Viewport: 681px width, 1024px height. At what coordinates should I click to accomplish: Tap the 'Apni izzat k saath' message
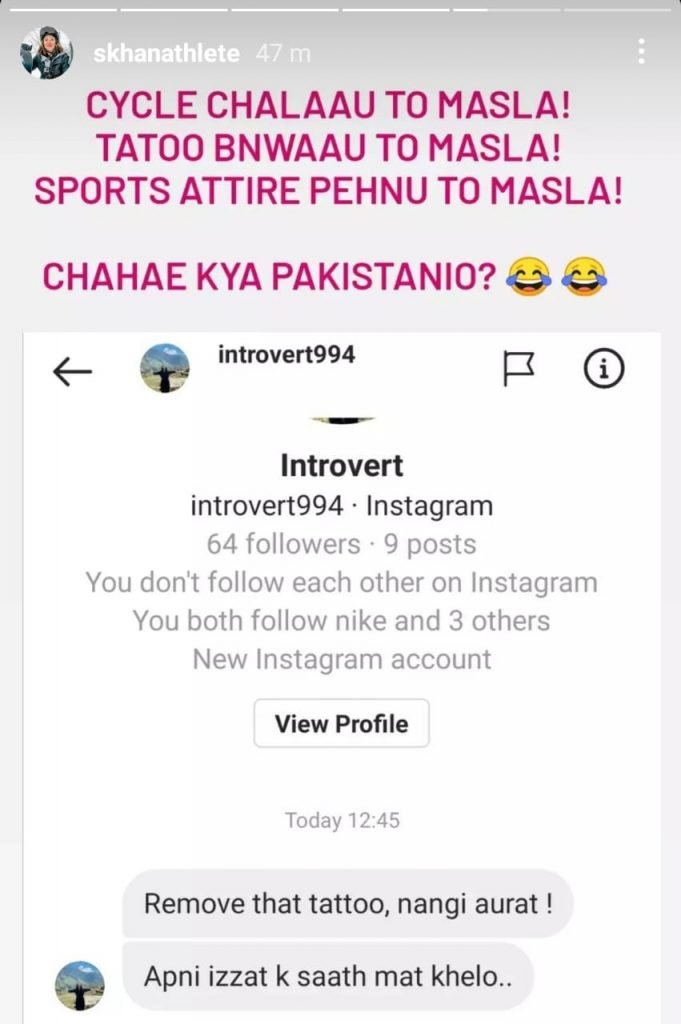click(x=328, y=977)
